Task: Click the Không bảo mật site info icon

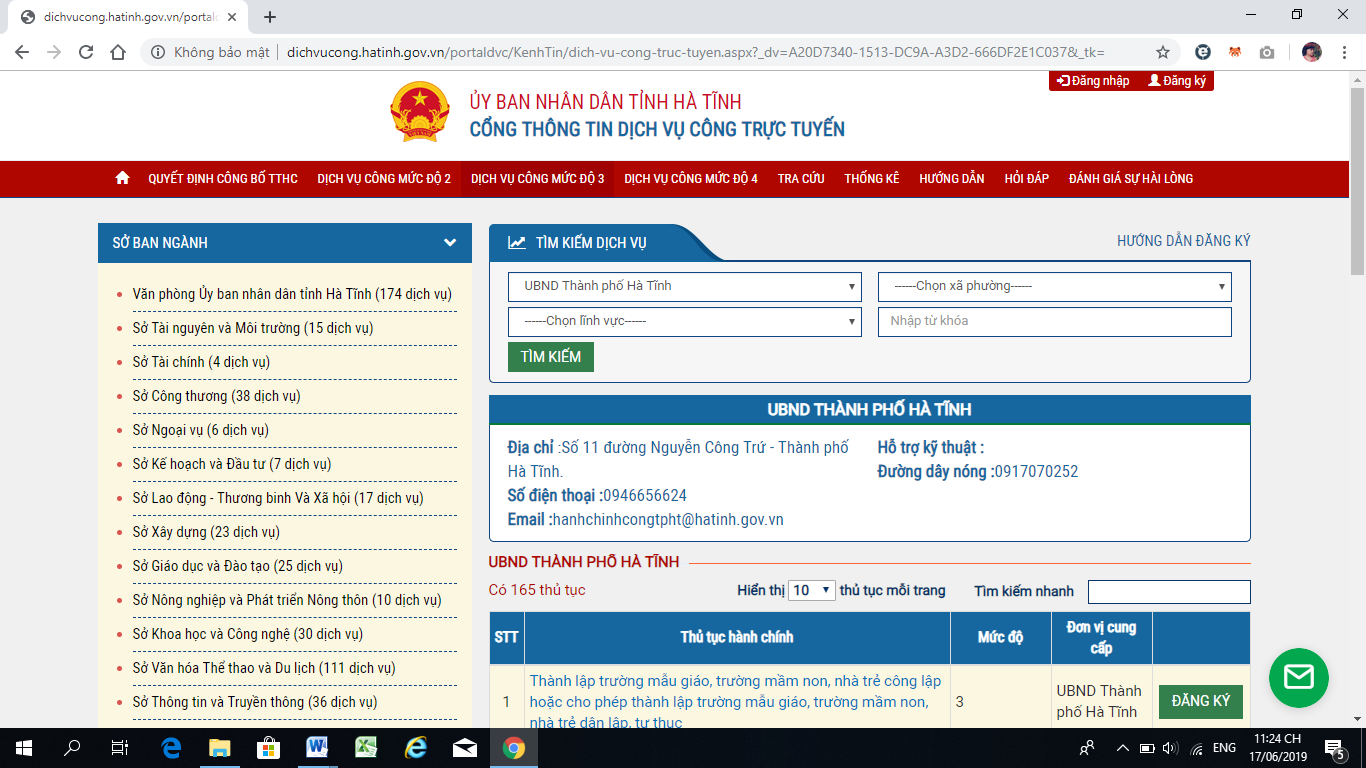Action: coord(158,52)
